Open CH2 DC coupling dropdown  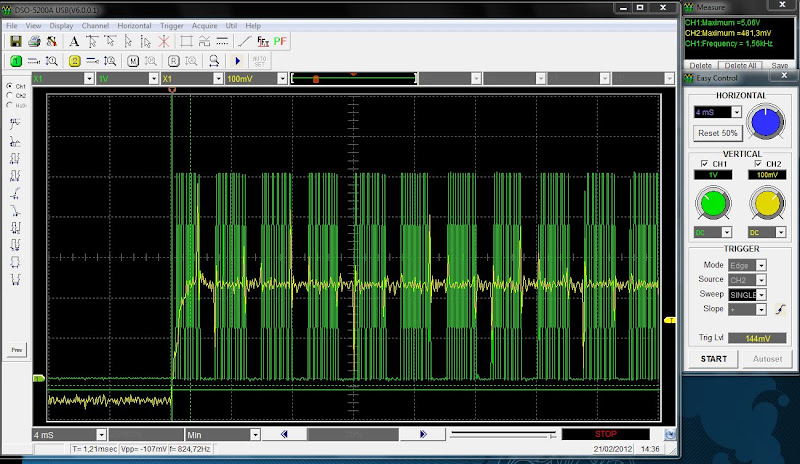pyautogui.click(x=781, y=233)
